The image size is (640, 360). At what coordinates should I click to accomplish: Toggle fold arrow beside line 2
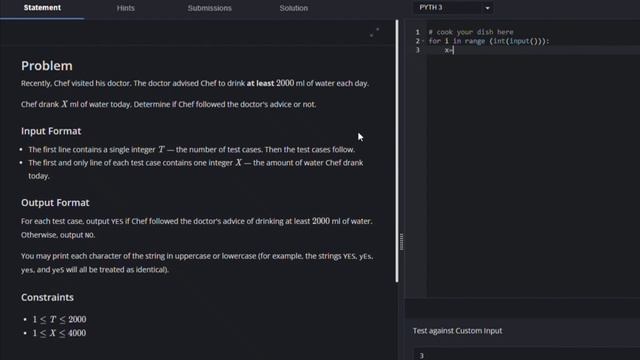[423, 41]
